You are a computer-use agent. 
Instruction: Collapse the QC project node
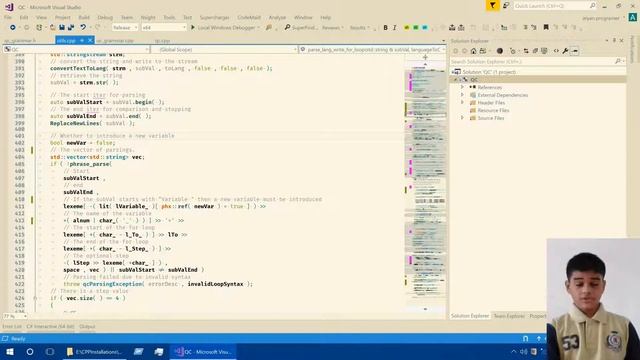(x=456, y=80)
